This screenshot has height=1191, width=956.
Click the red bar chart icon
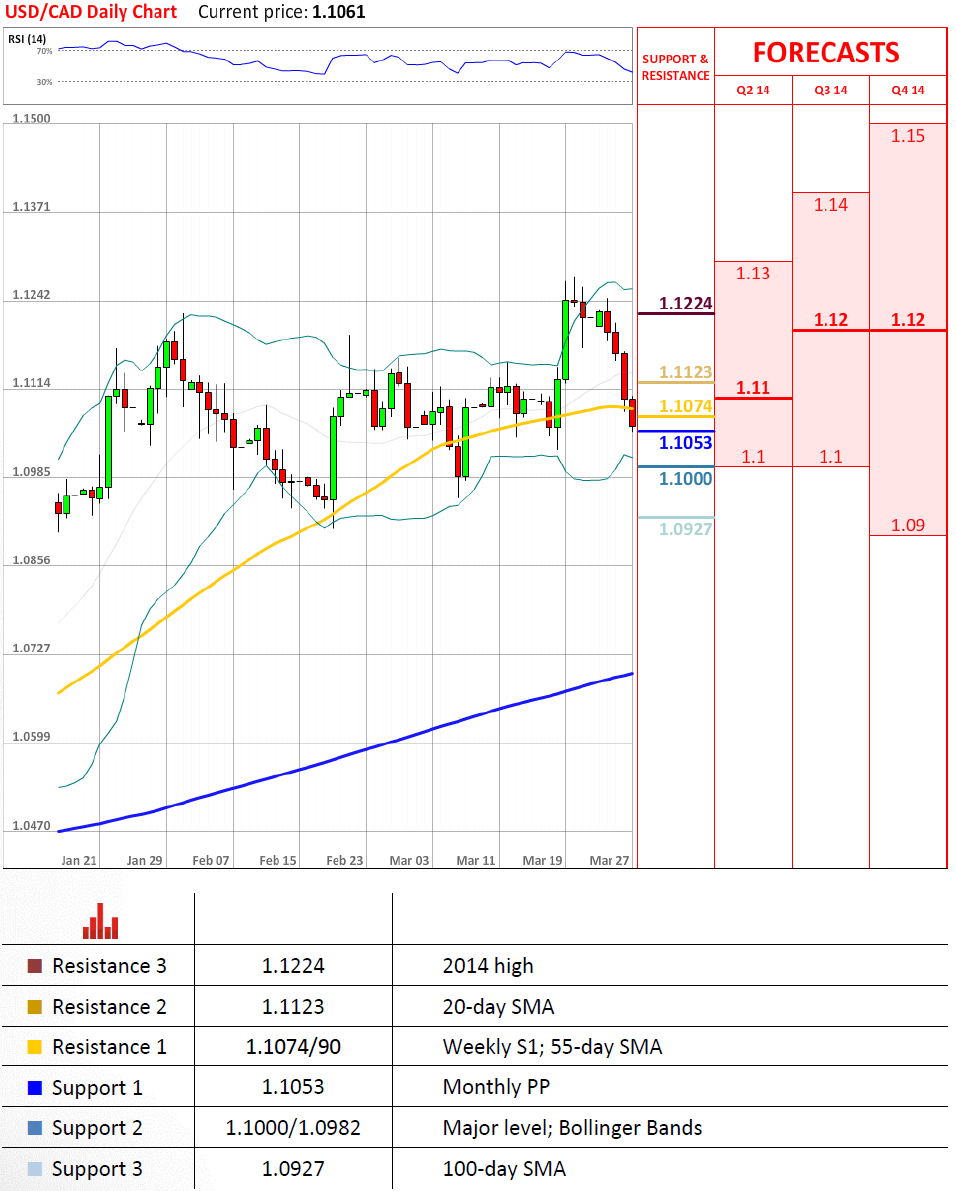coord(100,921)
